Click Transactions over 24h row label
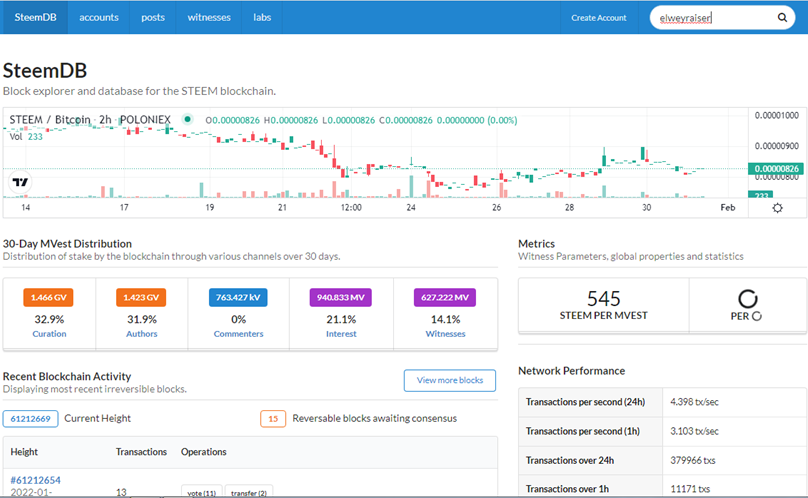 [x=570, y=460]
